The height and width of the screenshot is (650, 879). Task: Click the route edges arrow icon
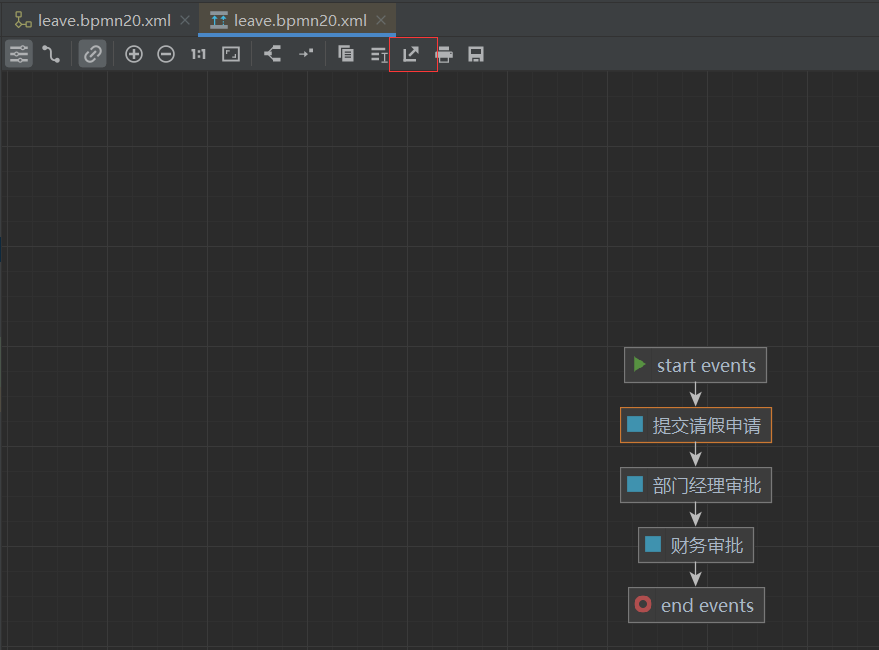(x=306, y=54)
